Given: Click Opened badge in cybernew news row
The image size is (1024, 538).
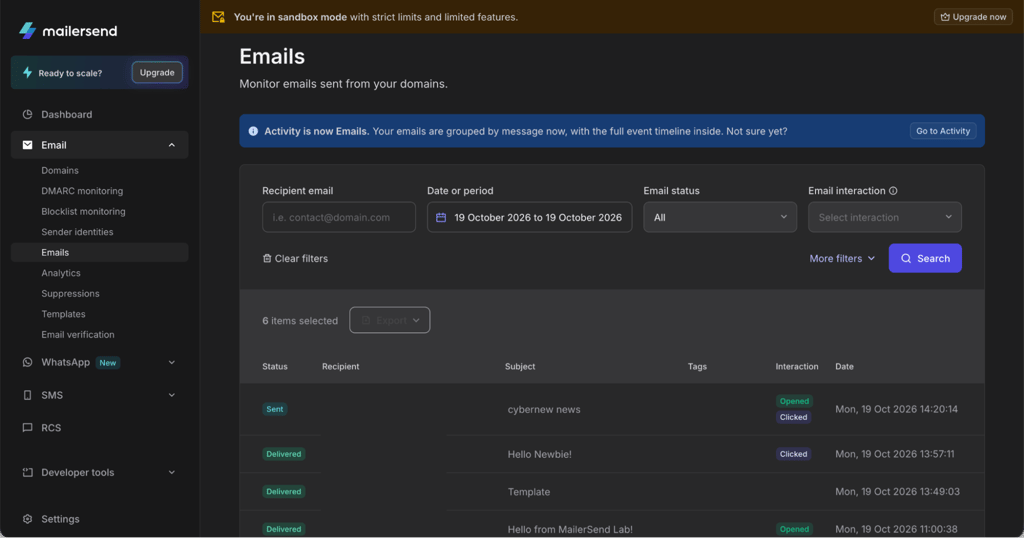Looking at the screenshot, I should 794,401.
